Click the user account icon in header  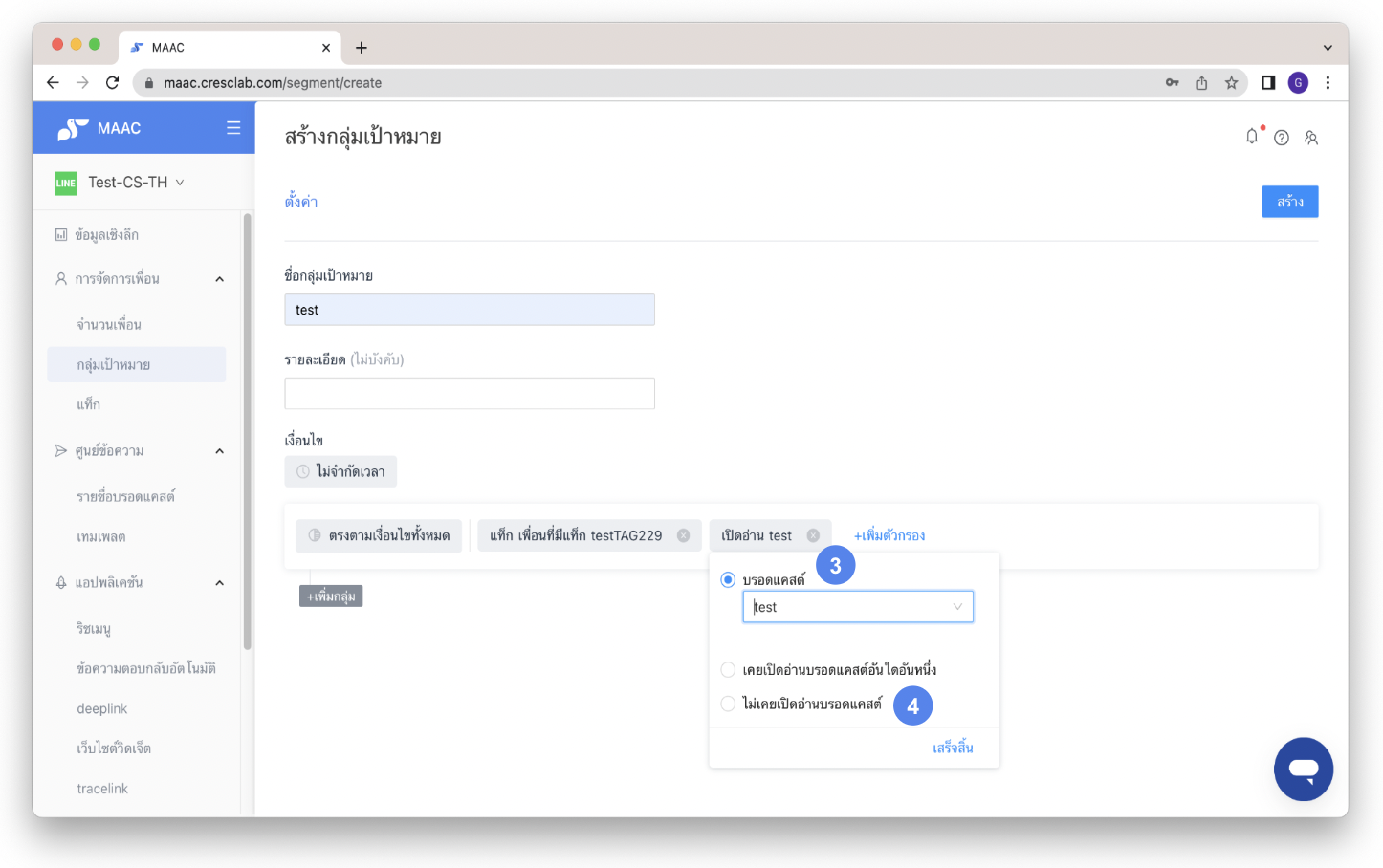point(1311,138)
